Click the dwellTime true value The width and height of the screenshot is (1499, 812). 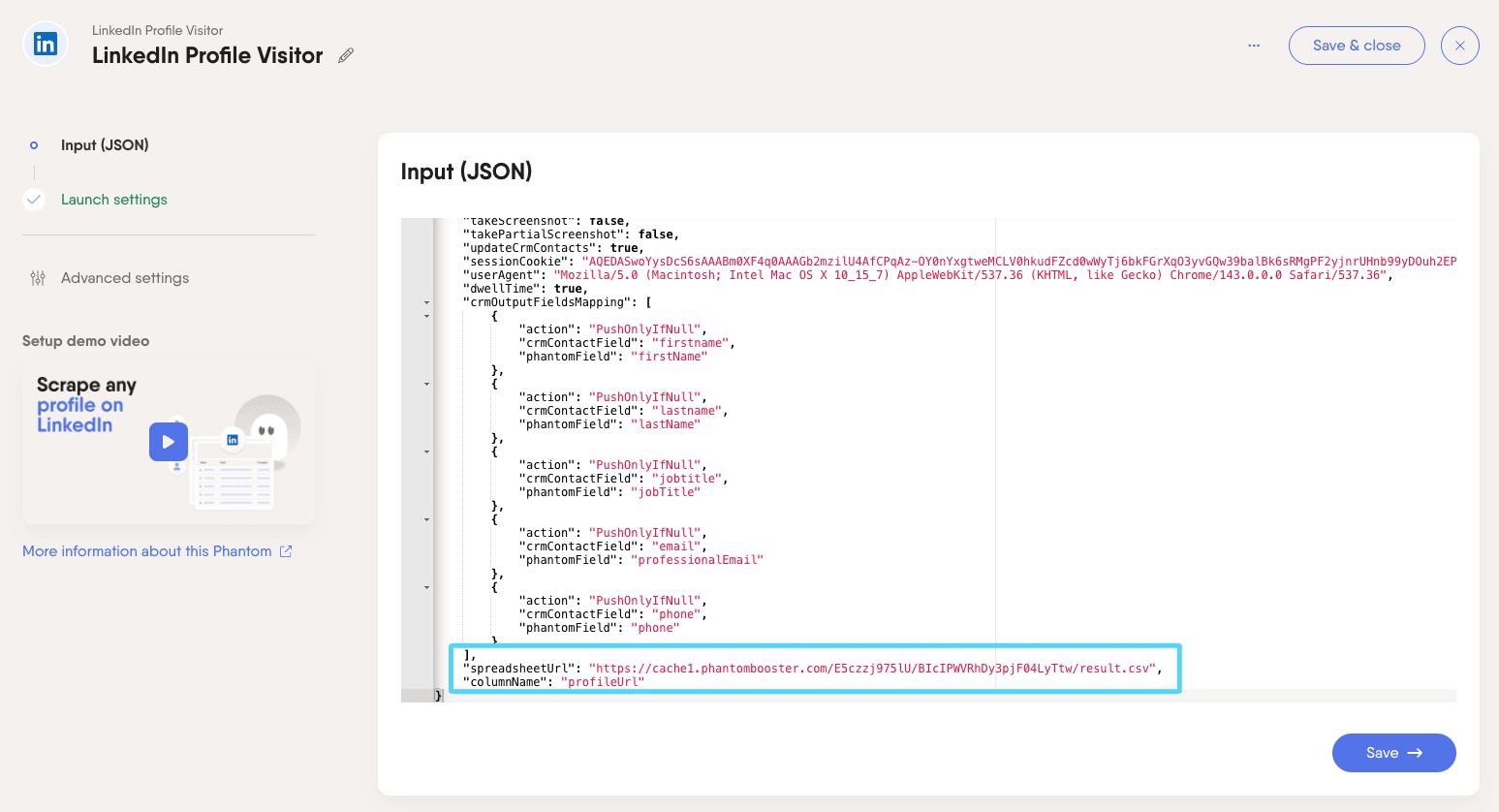coord(568,289)
